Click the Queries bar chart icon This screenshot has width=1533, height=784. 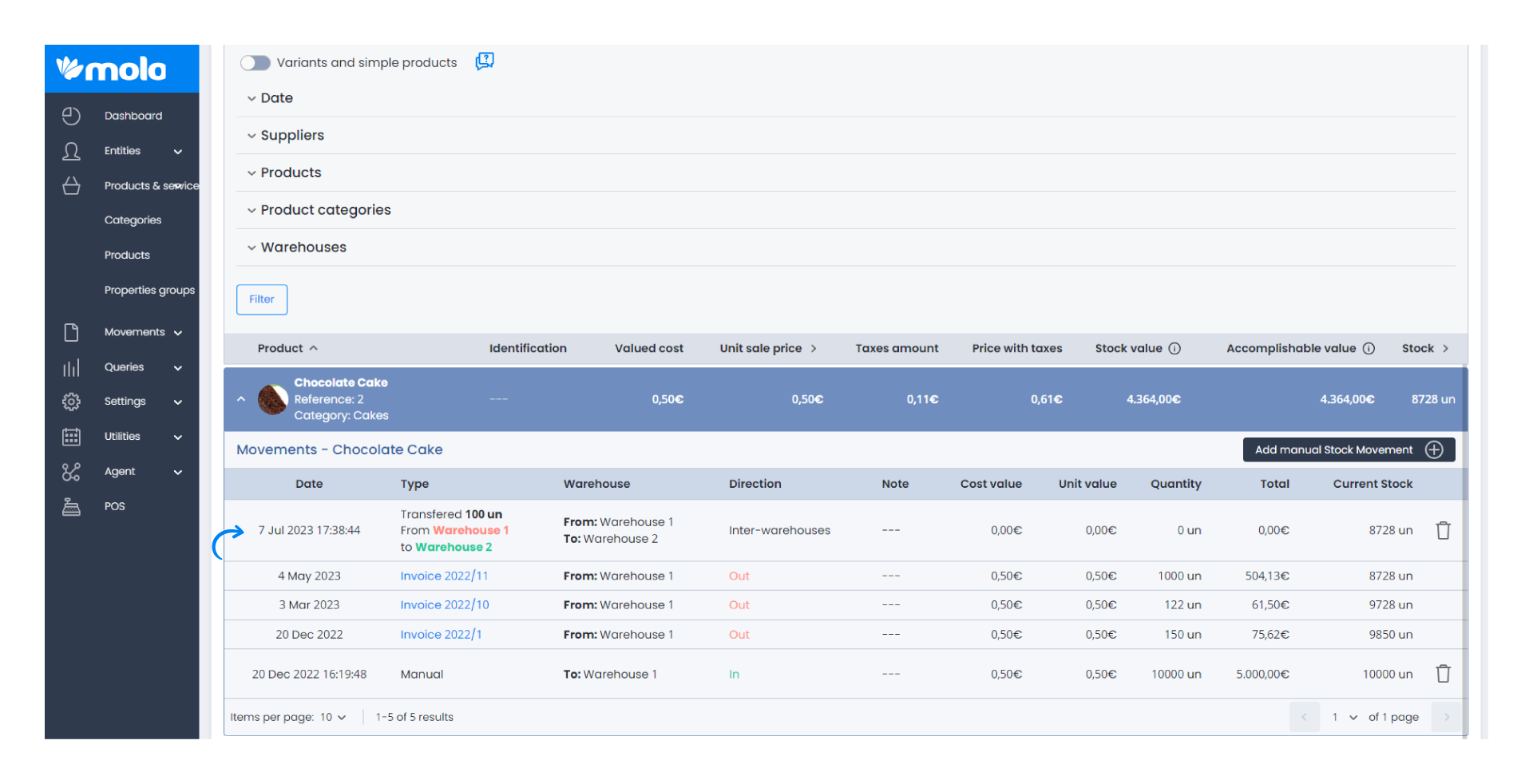coord(71,367)
